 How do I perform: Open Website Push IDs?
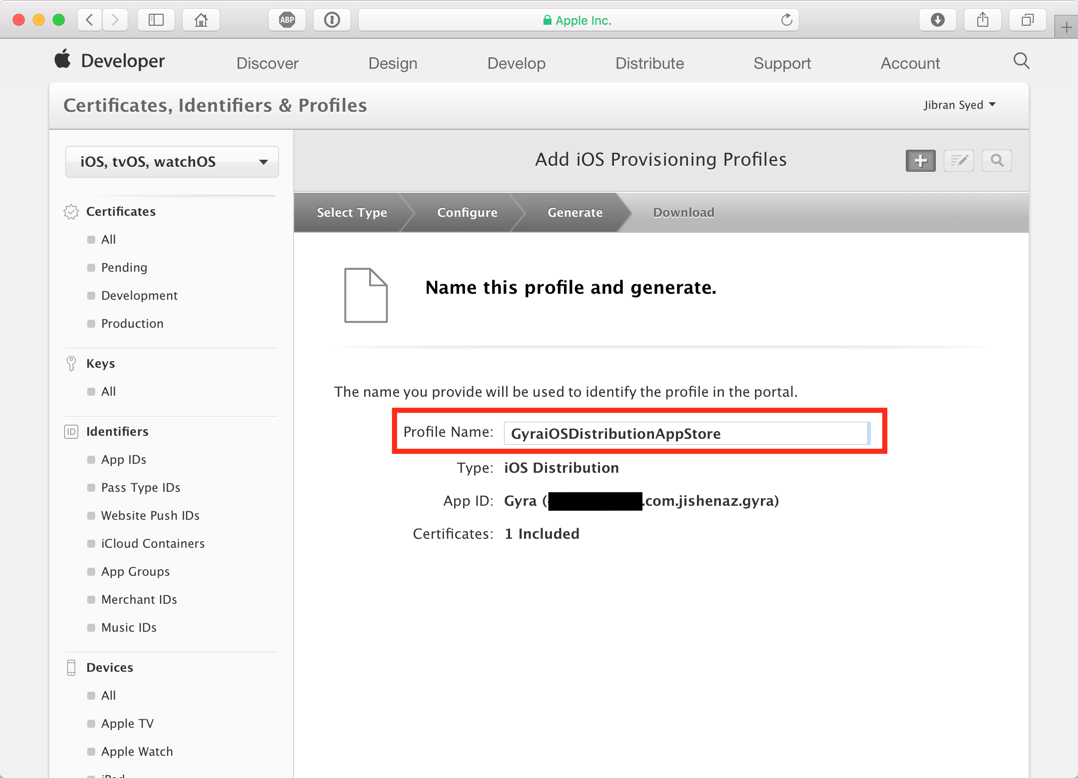click(x=151, y=515)
